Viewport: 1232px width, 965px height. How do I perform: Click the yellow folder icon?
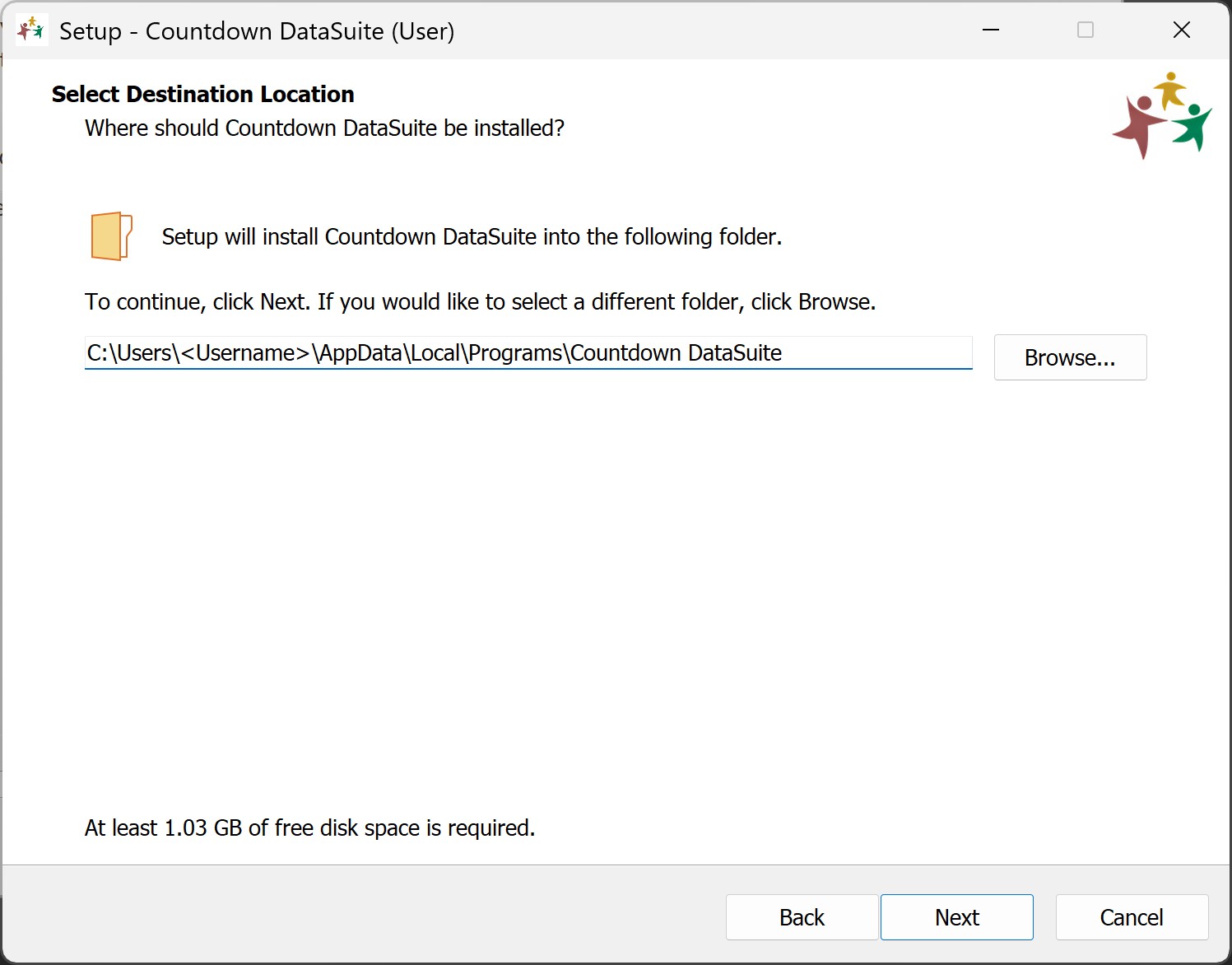pyautogui.click(x=111, y=236)
